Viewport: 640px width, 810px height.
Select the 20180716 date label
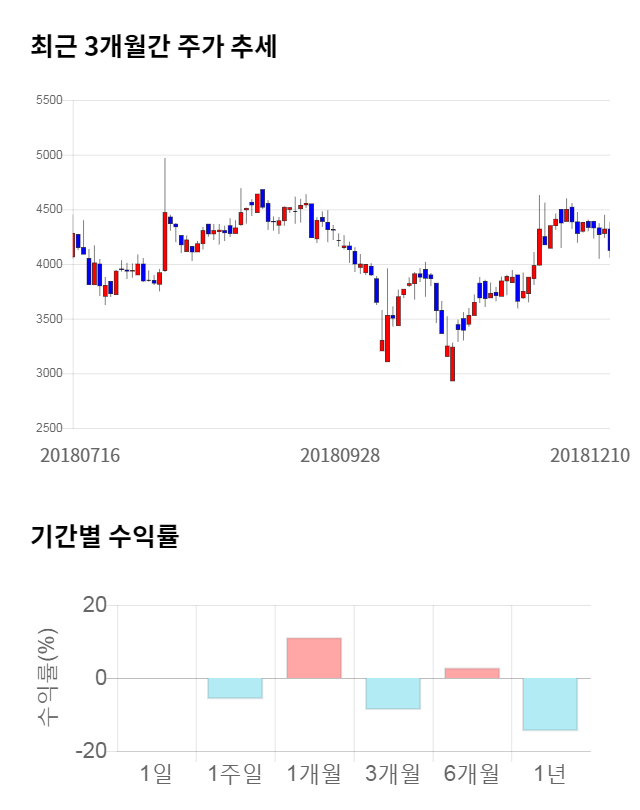80,455
